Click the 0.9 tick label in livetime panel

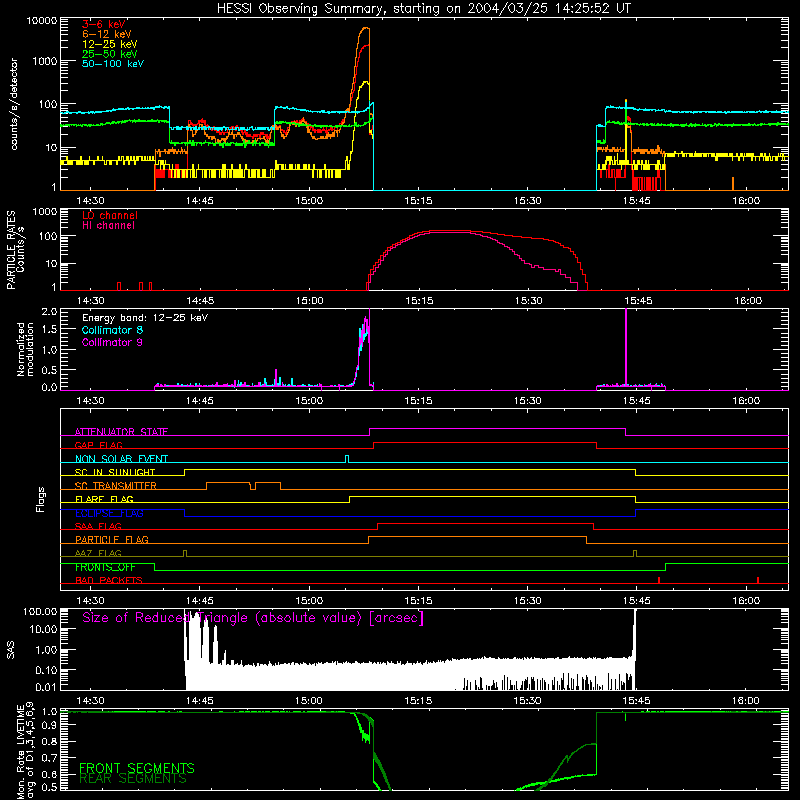[49, 725]
